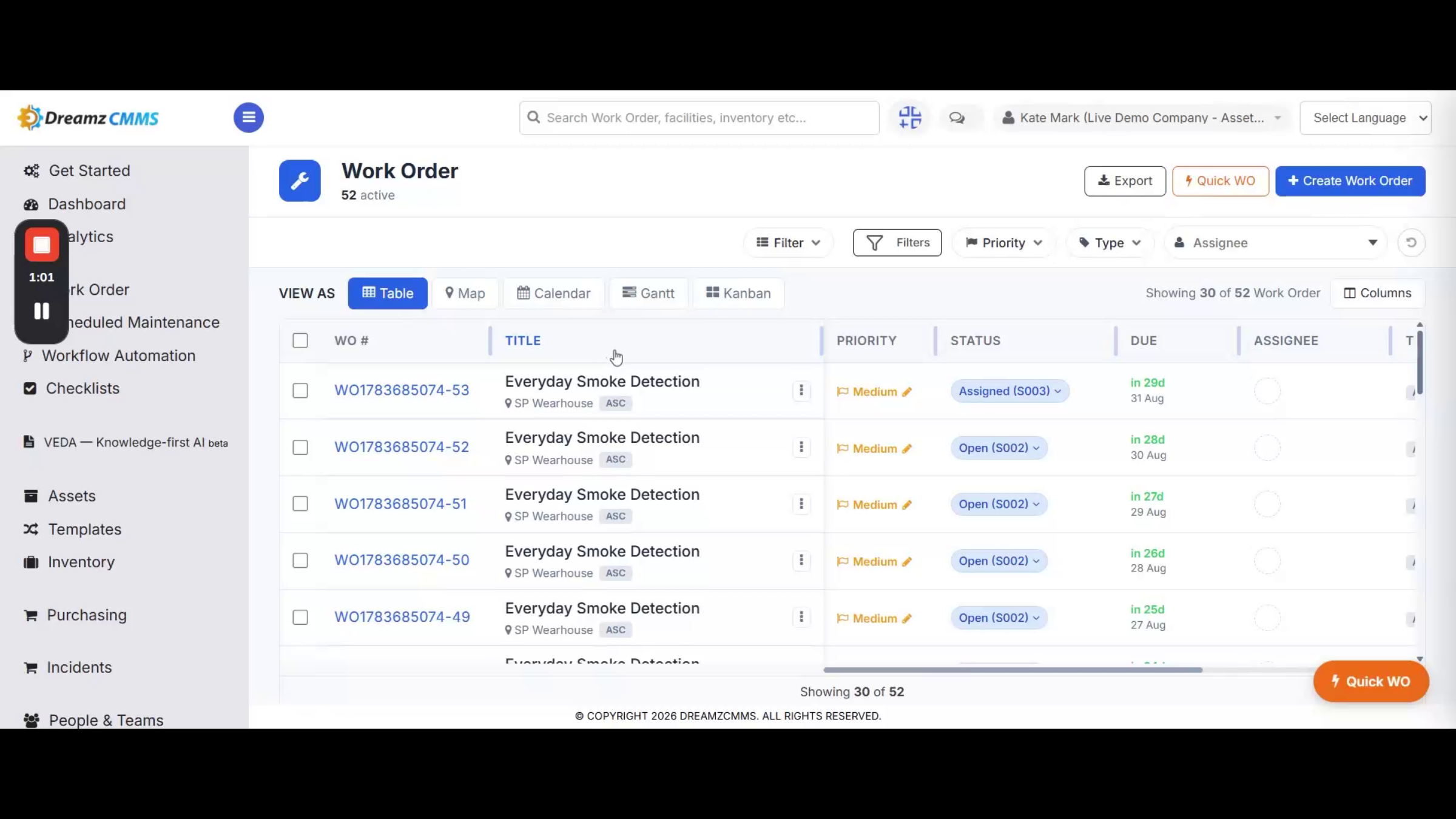Toggle the sidebar hamburger menu button
The width and height of the screenshot is (1456, 819).
click(x=249, y=118)
